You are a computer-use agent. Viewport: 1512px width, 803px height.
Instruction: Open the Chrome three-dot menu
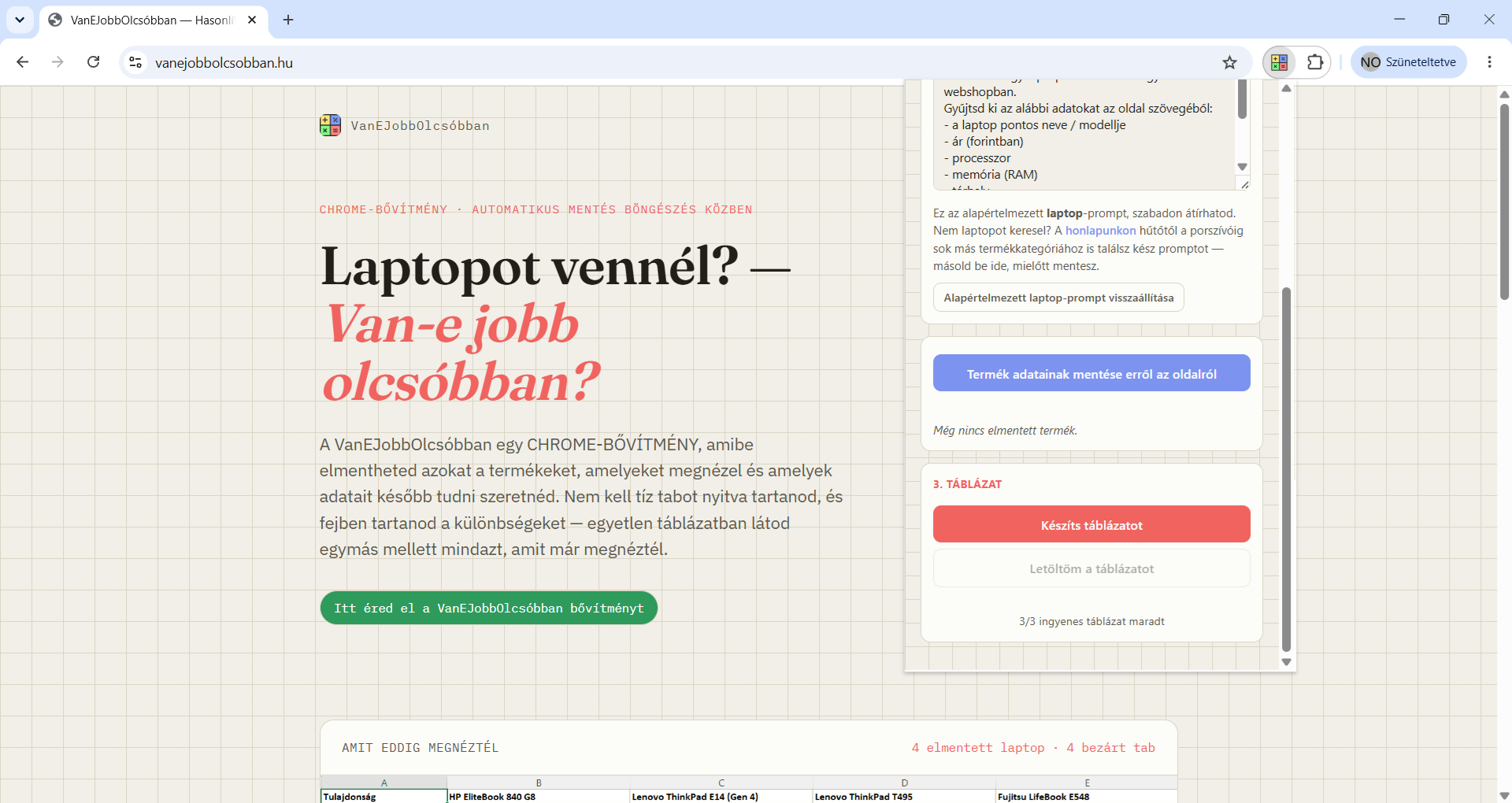click(1489, 62)
